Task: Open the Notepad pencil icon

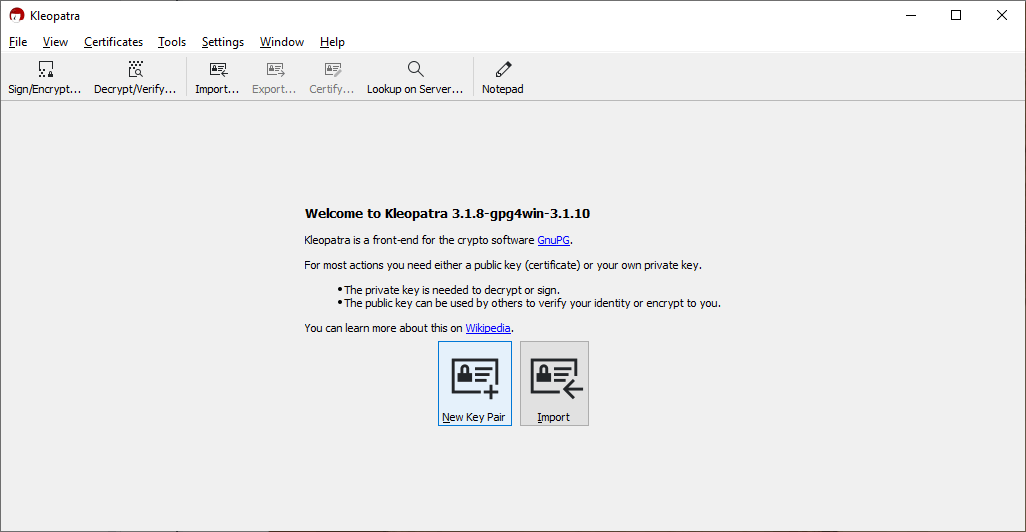Action: point(503,69)
